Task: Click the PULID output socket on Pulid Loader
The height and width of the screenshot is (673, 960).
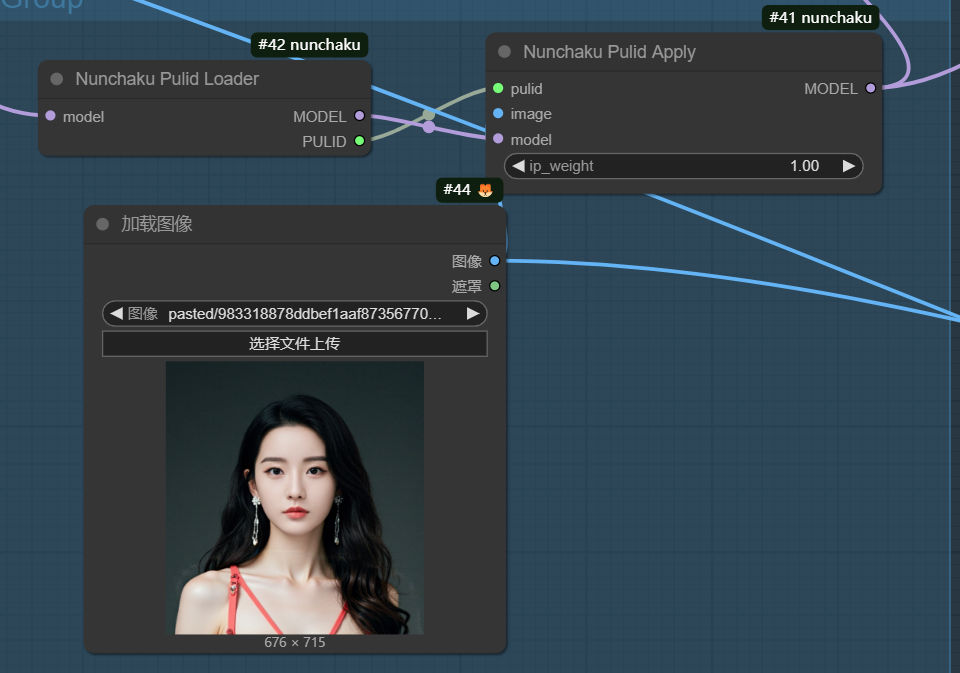Action: (x=359, y=141)
